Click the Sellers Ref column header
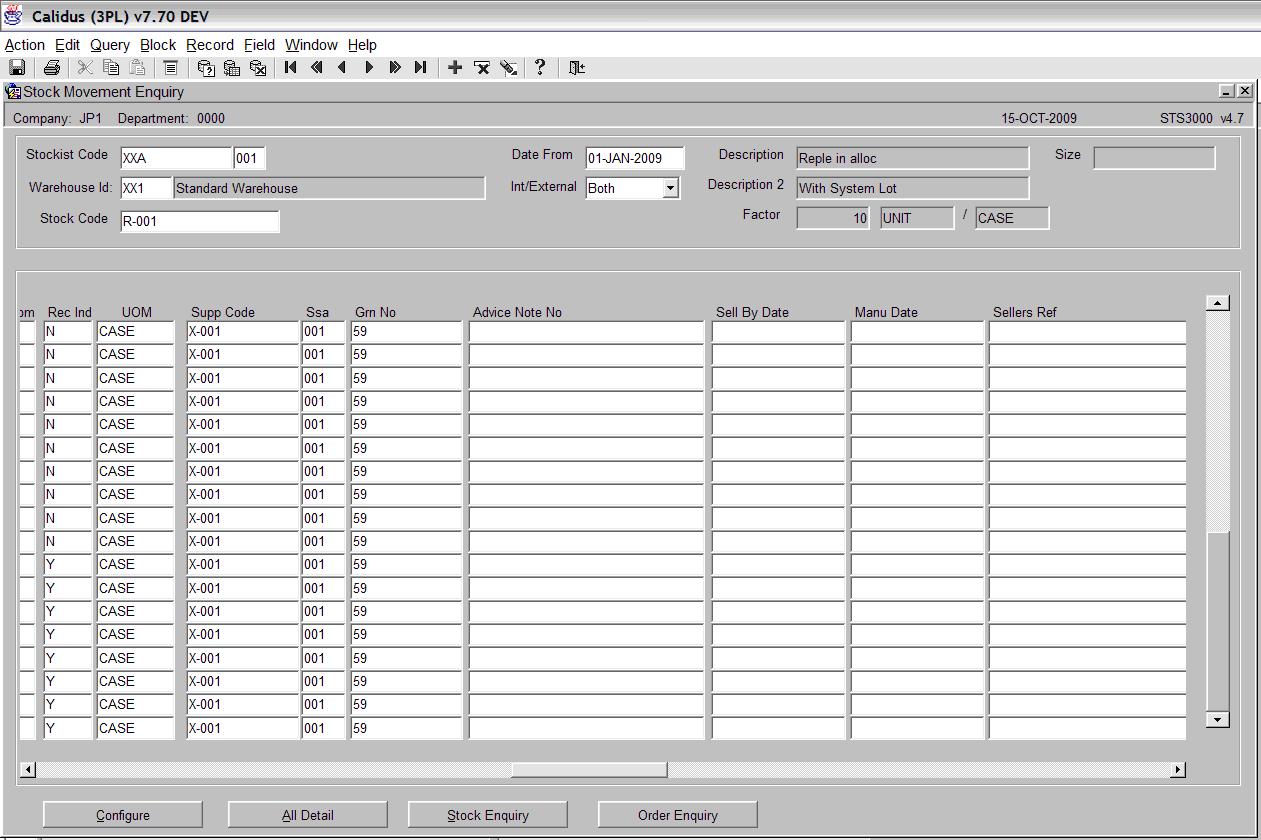Screen dimensions: 1261x840 1025,312
